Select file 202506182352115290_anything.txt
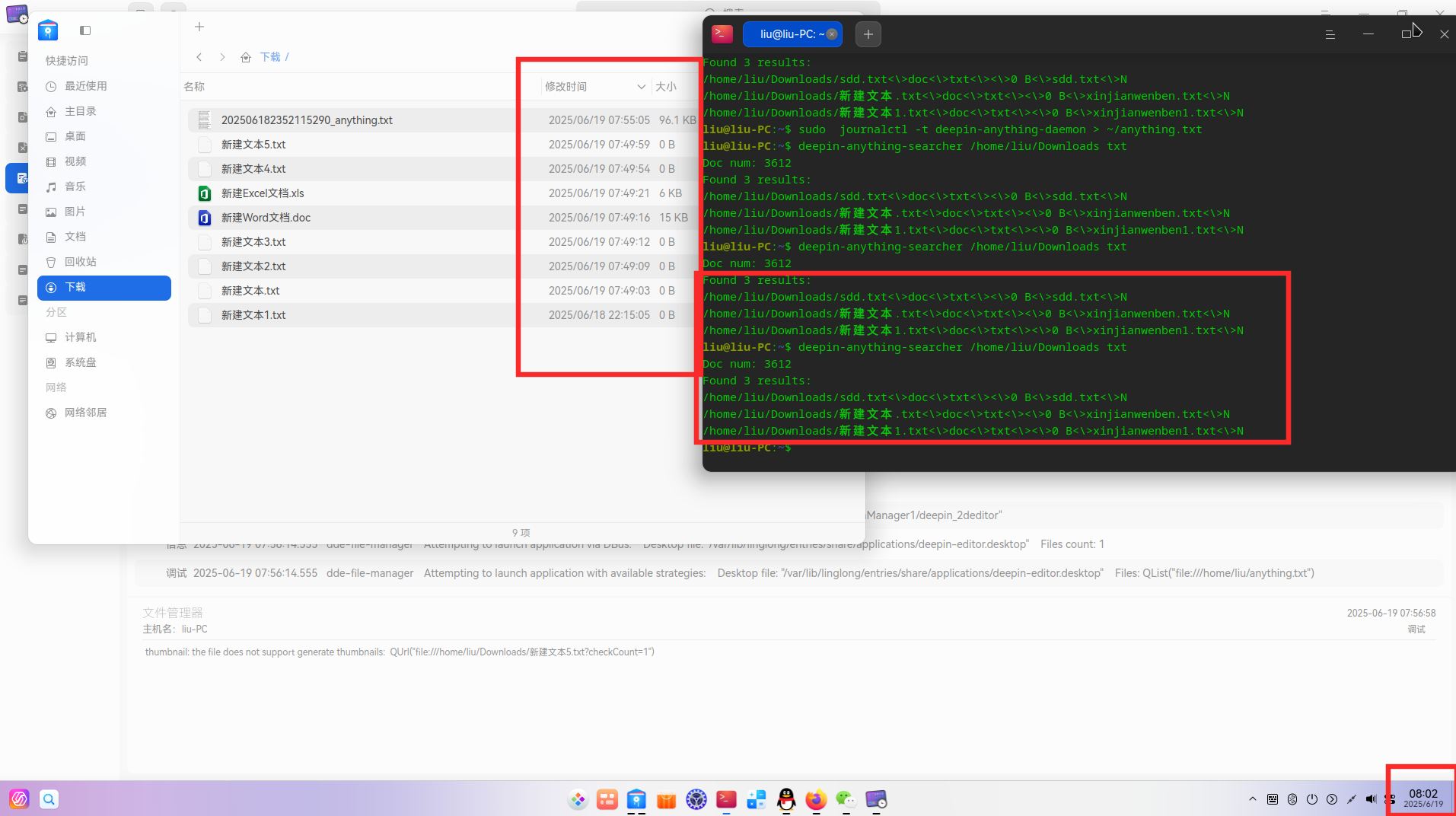1456x816 pixels. [x=443, y=120]
